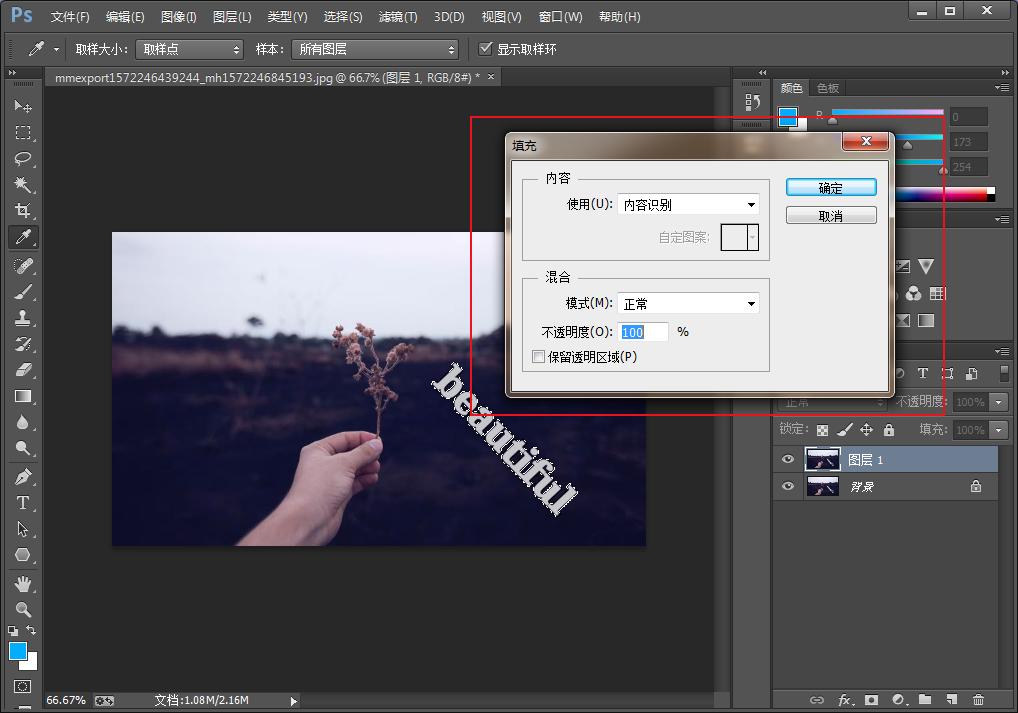Image resolution: width=1018 pixels, height=713 pixels.
Task: Select the Eraser tool
Action: [23, 370]
